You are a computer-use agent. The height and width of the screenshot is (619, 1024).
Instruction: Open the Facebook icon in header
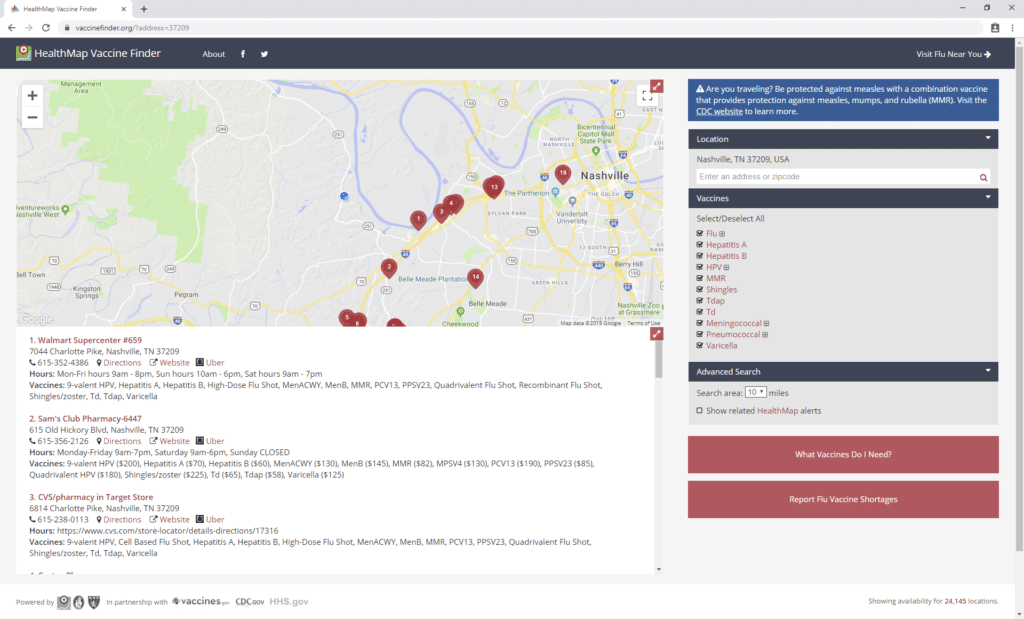[x=243, y=54]
